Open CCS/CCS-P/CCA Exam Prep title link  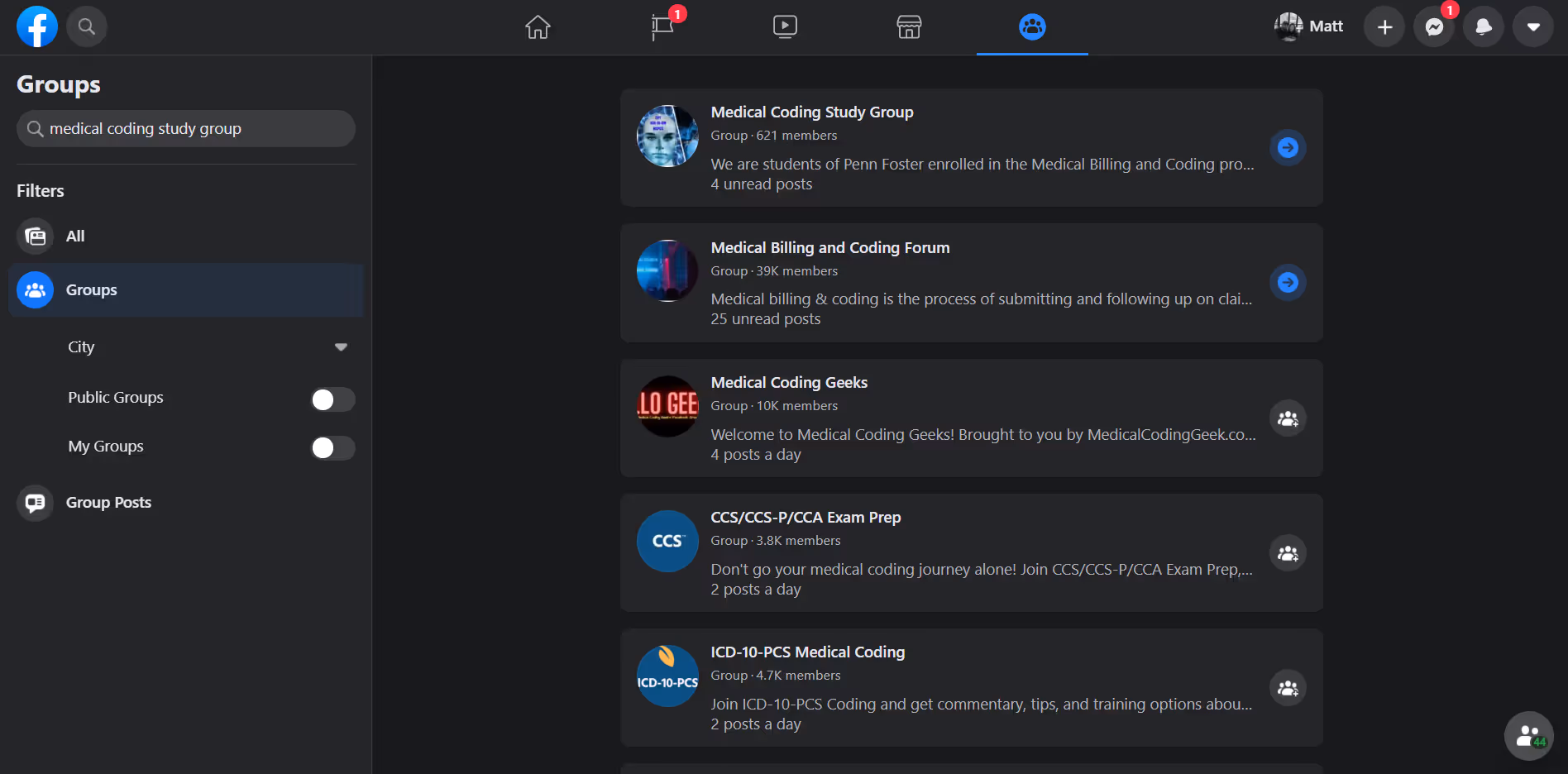click(806, 518)
